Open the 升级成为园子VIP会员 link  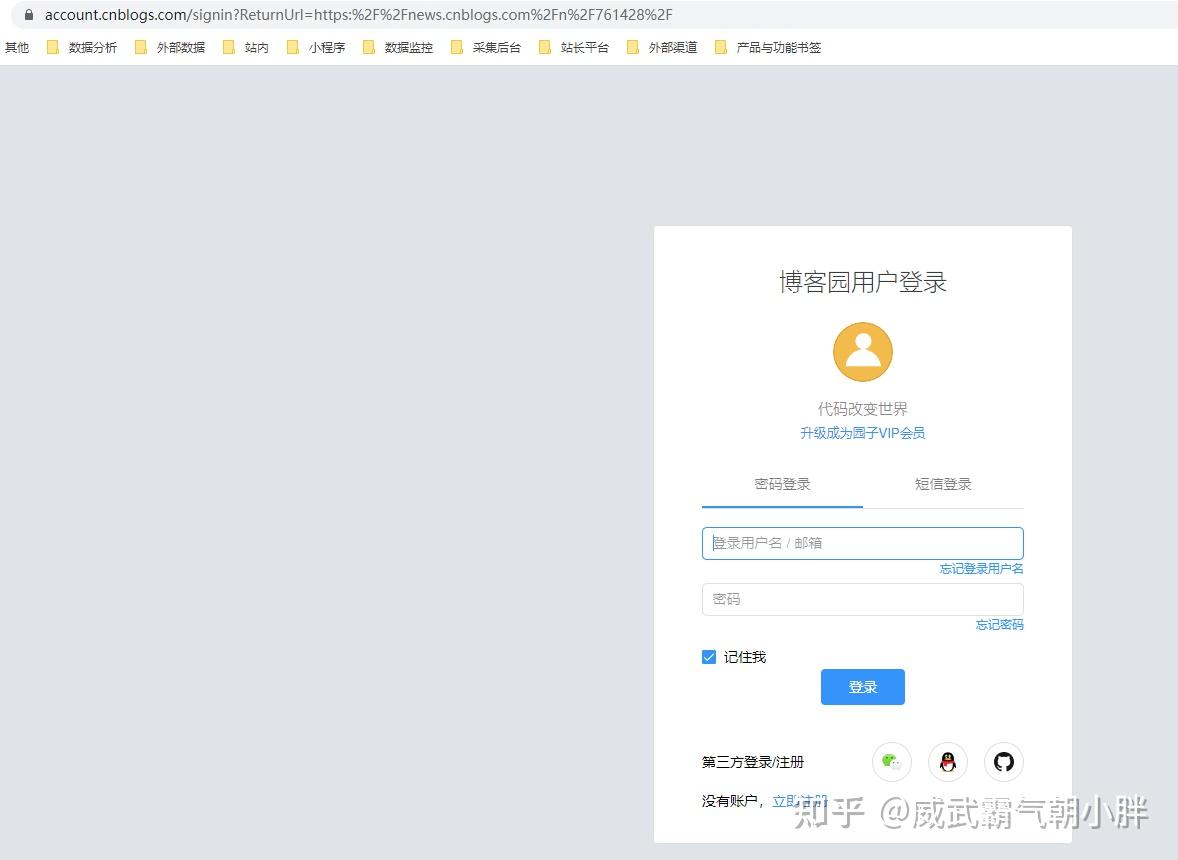(862, 433)
